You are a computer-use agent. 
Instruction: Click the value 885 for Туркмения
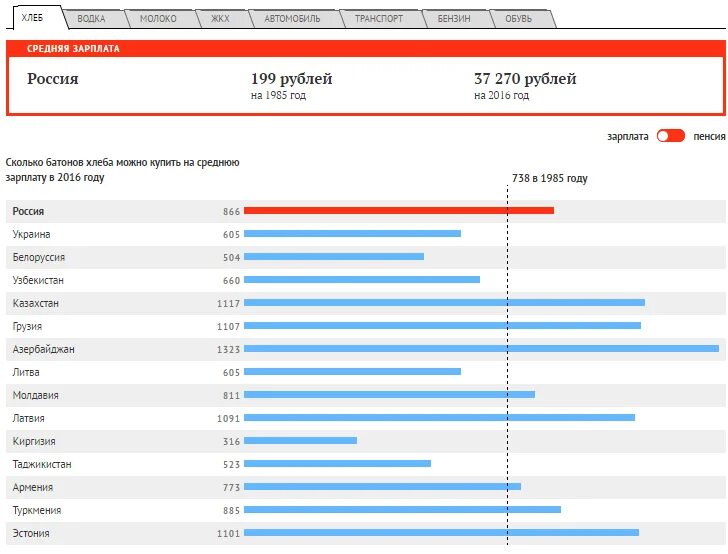click(231, 511)
